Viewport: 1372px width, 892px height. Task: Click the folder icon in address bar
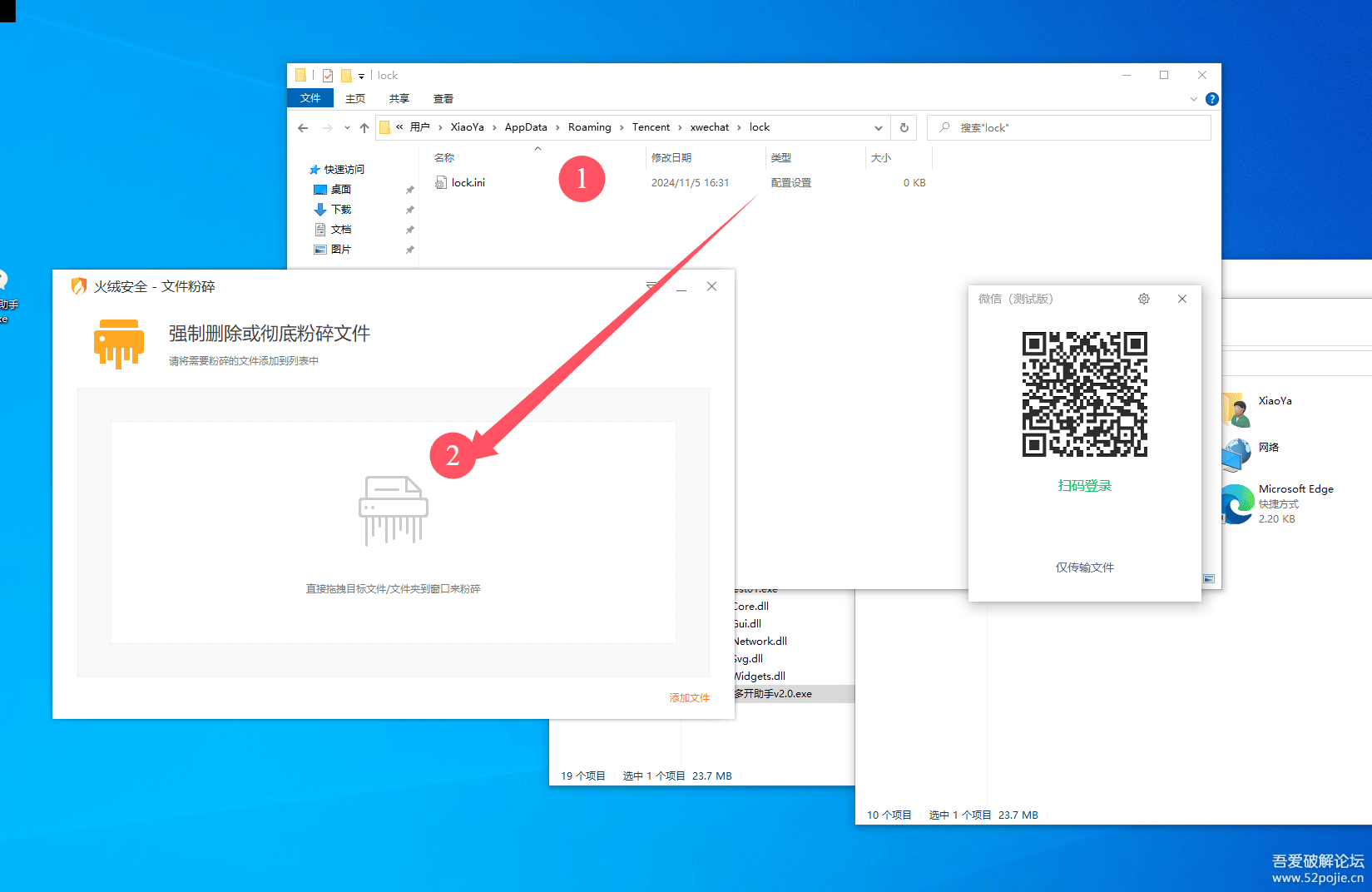click(384, 127)
